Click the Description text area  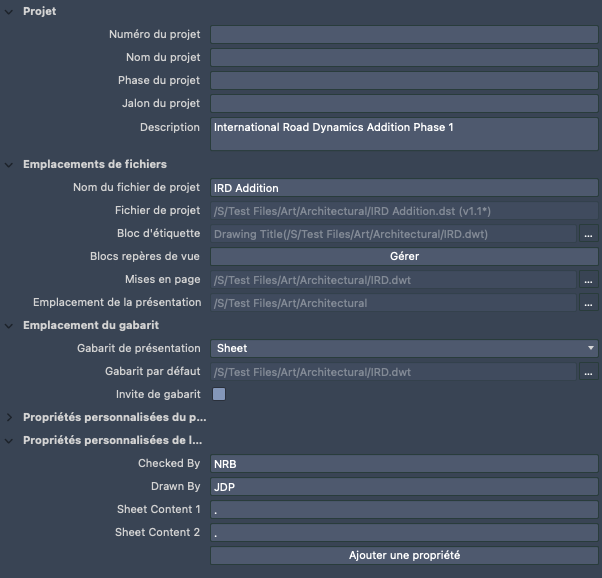pyautogui.click(x=404, y=134)
